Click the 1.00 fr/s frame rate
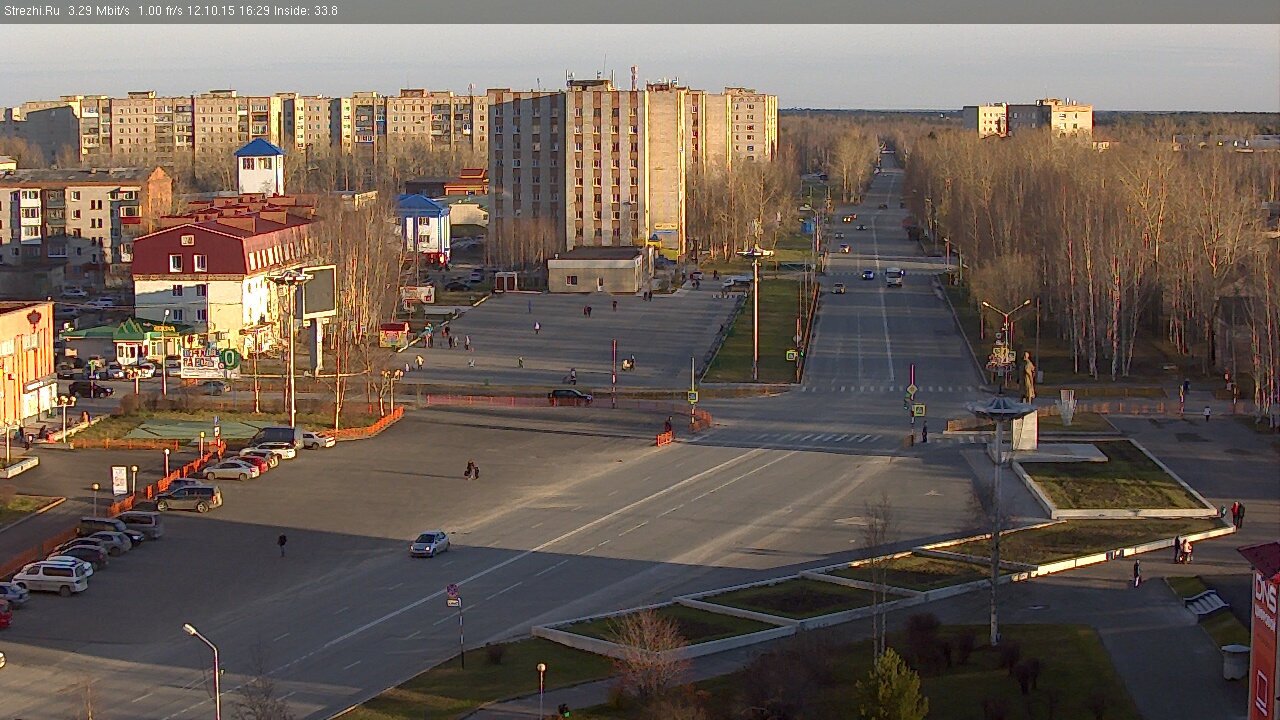 (160, 11)
